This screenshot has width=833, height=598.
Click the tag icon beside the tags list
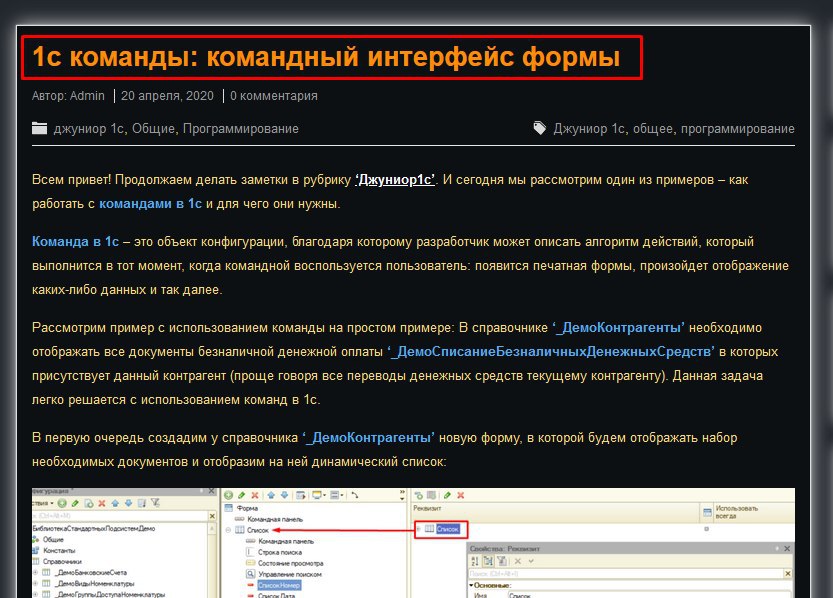tap(540, 128)
